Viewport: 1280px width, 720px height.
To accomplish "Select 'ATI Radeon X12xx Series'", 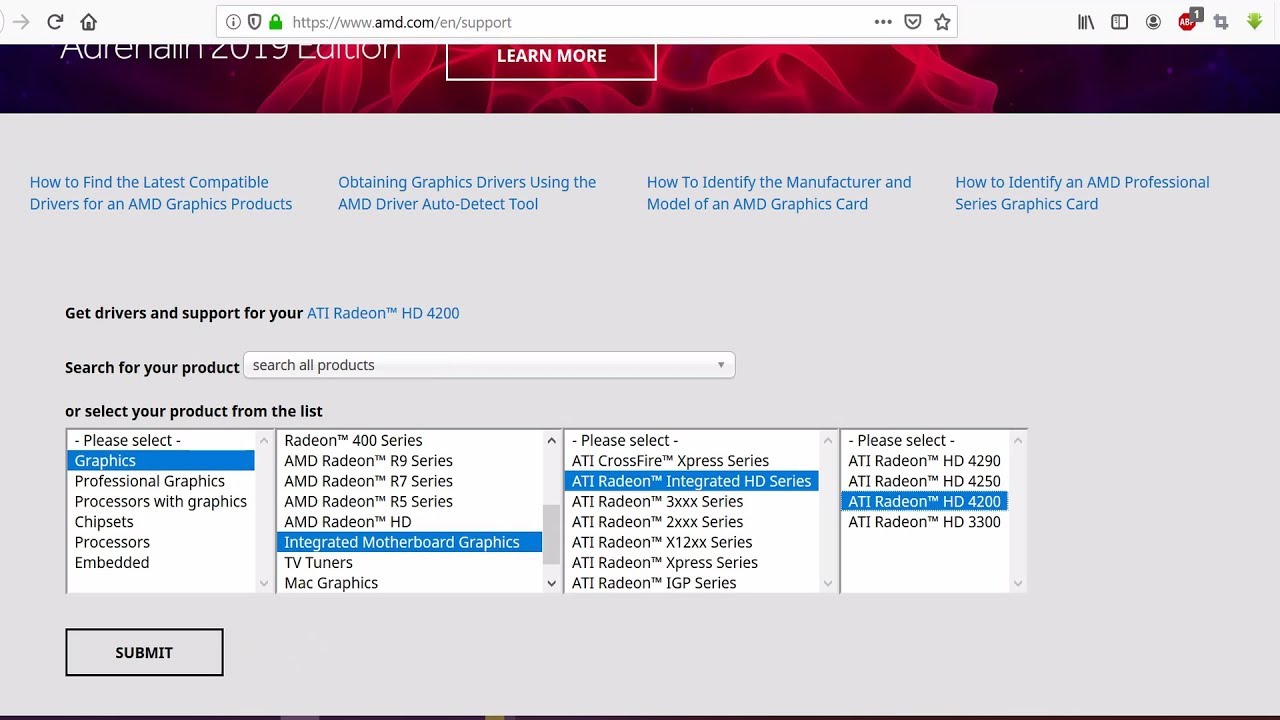I will coord(692,542).
